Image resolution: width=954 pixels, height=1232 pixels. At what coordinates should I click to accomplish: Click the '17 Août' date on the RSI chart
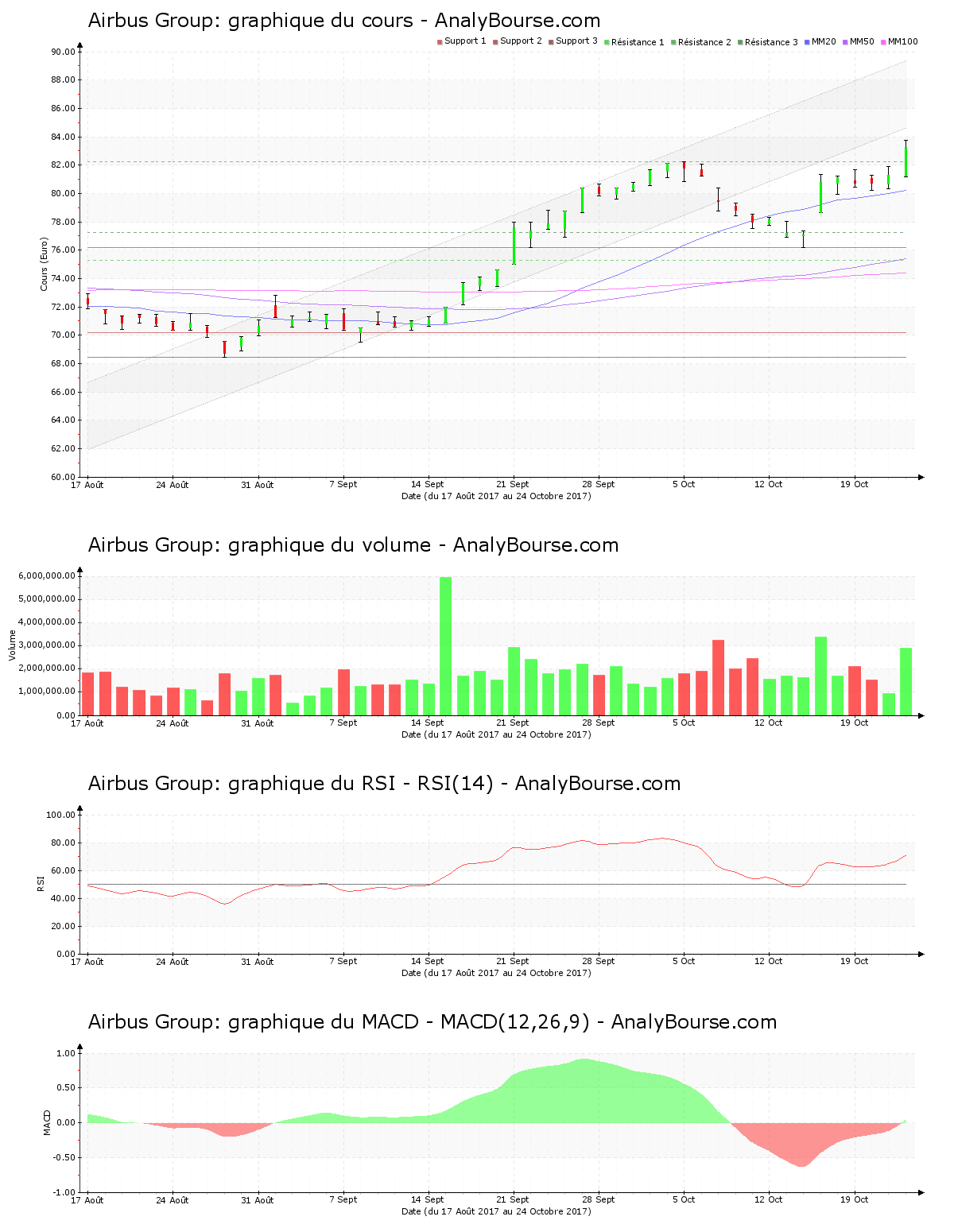87,961
